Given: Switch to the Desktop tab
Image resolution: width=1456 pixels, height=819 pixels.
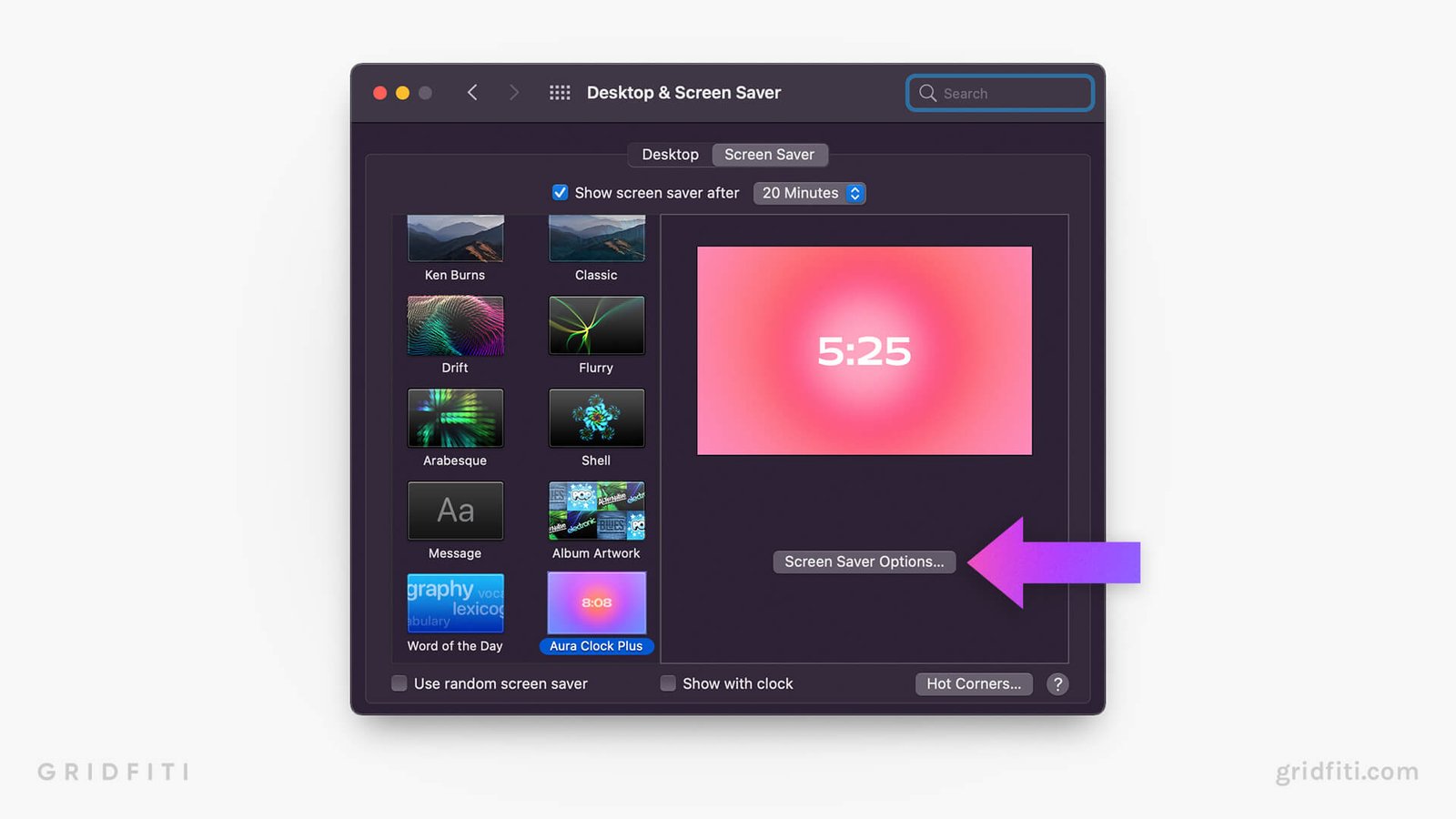Looking at the screenshot, I should coord(670,155).
